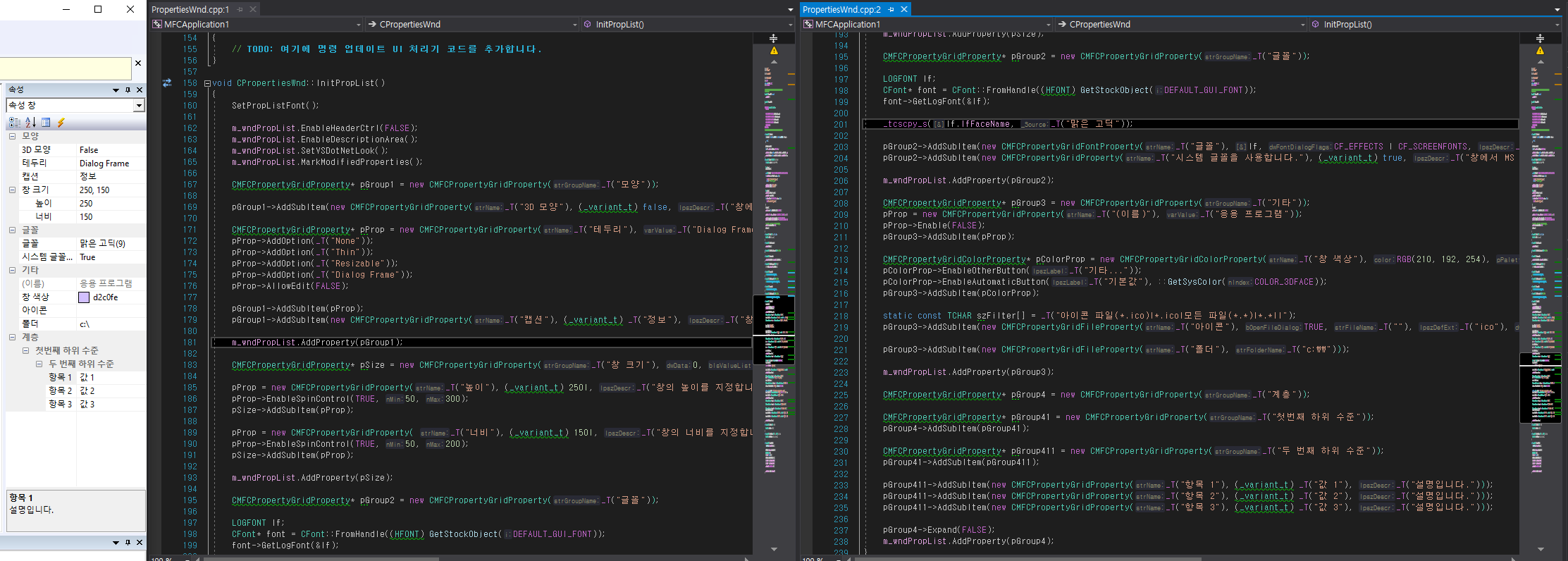This screenshot has width=1568, height=561.
Task: Click left editor scrollbar down arrow
Action: pos(774,549)
